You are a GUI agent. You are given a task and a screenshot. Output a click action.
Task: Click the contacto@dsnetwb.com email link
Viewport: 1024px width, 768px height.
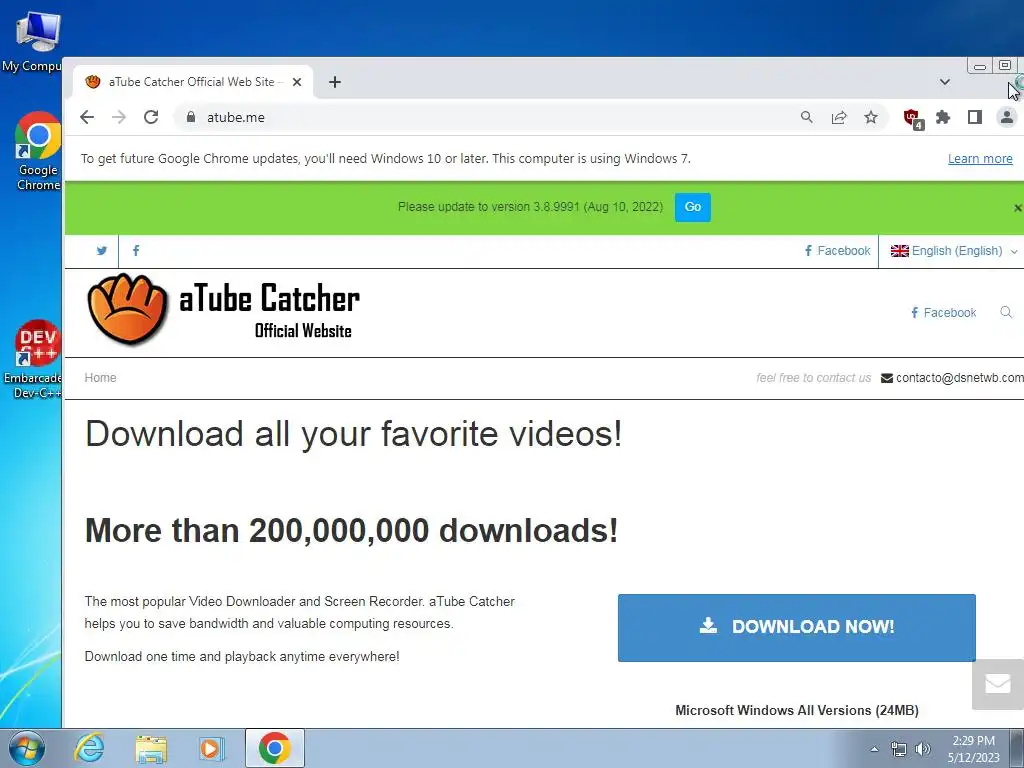(952, 378)
